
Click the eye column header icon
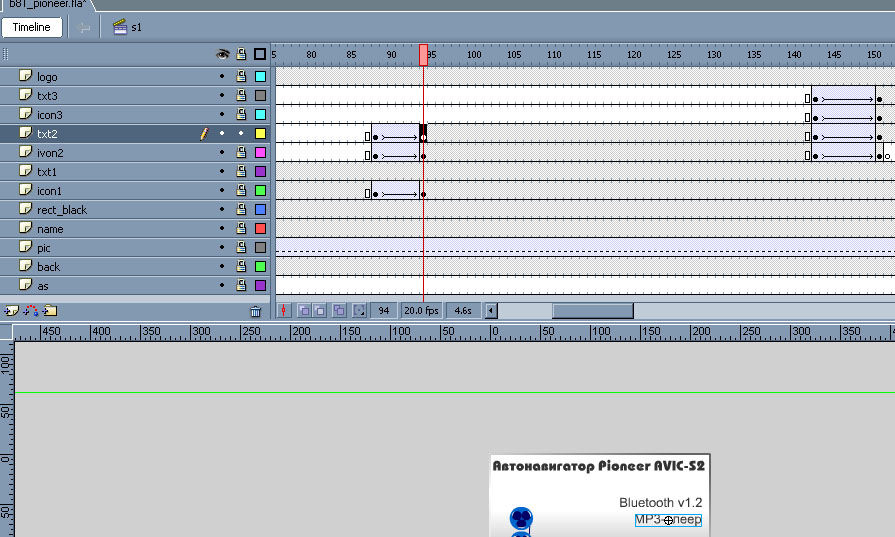tap(223, 54)
